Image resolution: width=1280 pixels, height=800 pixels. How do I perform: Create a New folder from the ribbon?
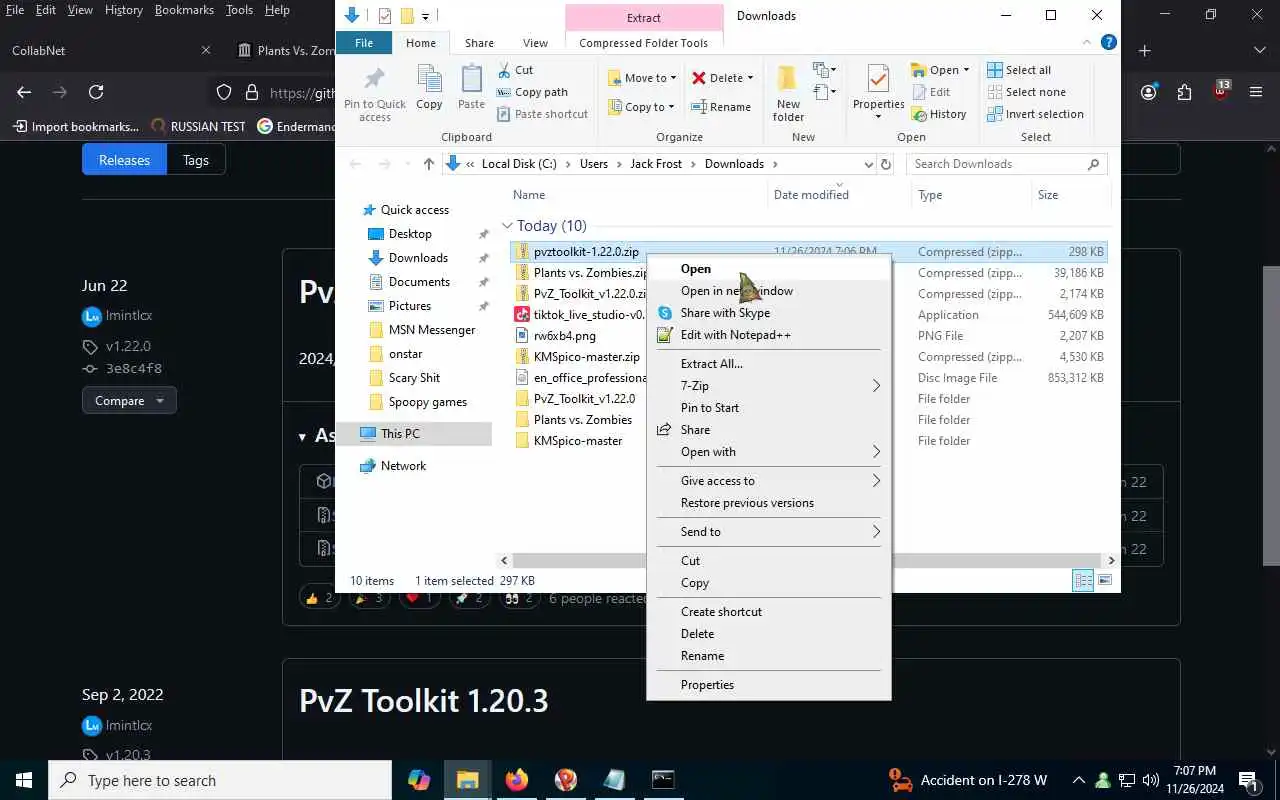click(x=788, y=94)
